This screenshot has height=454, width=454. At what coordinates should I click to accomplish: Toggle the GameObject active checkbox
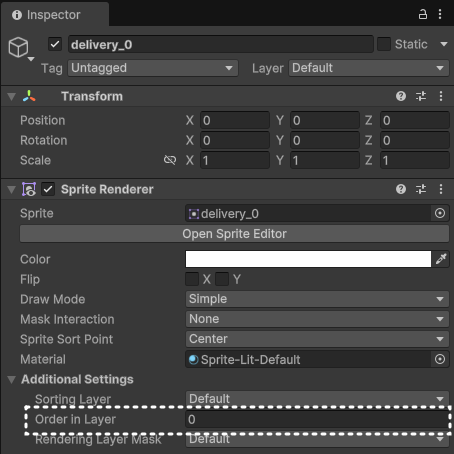(x=55, y=44)
